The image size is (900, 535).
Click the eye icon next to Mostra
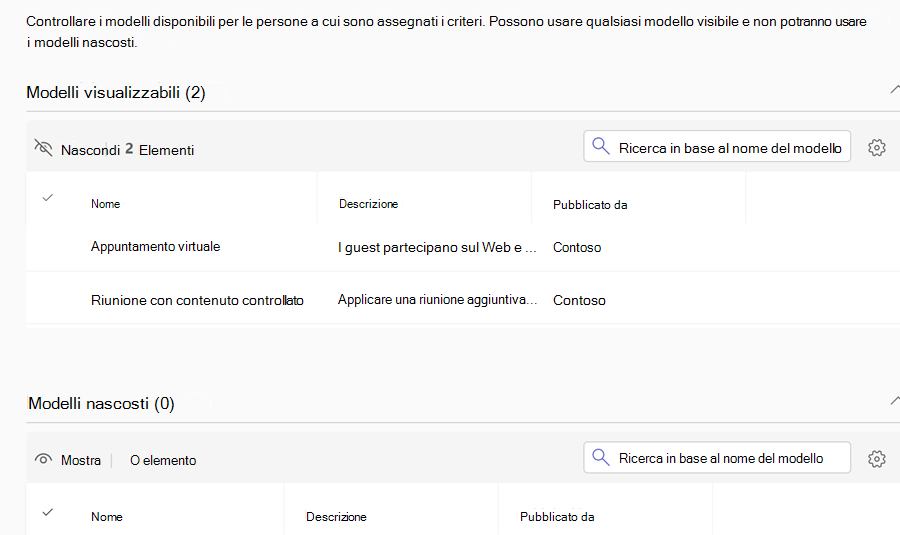[43, 459]
